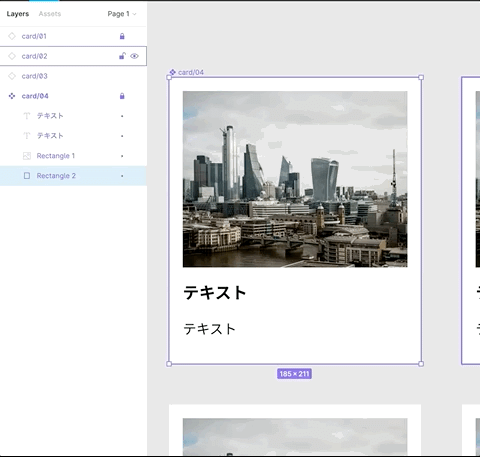Screen dimensions: 480x457
Task: Click the card/04 main component icon
Action: click(12, 96)
